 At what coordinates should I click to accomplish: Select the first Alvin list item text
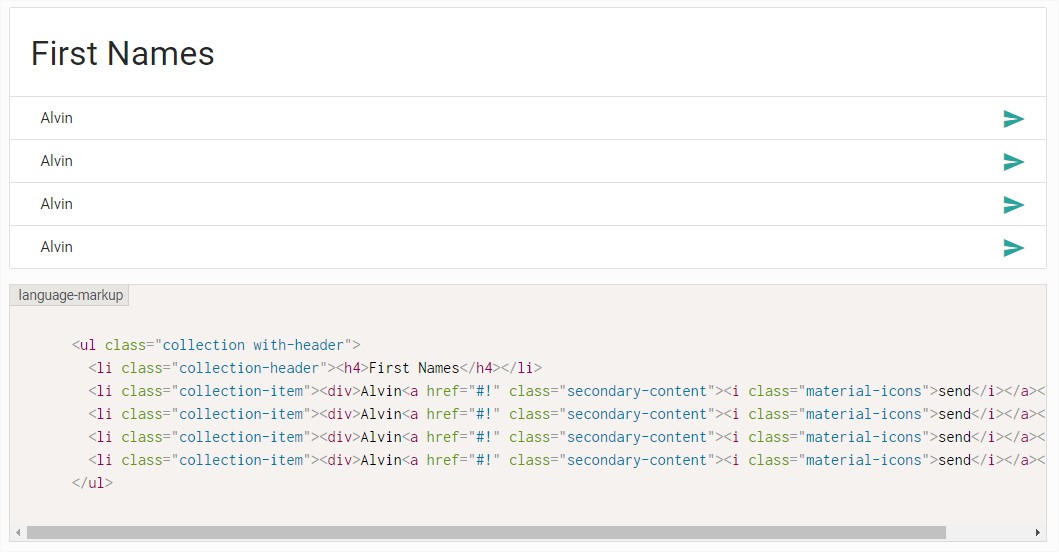click(x=57, y=118)
